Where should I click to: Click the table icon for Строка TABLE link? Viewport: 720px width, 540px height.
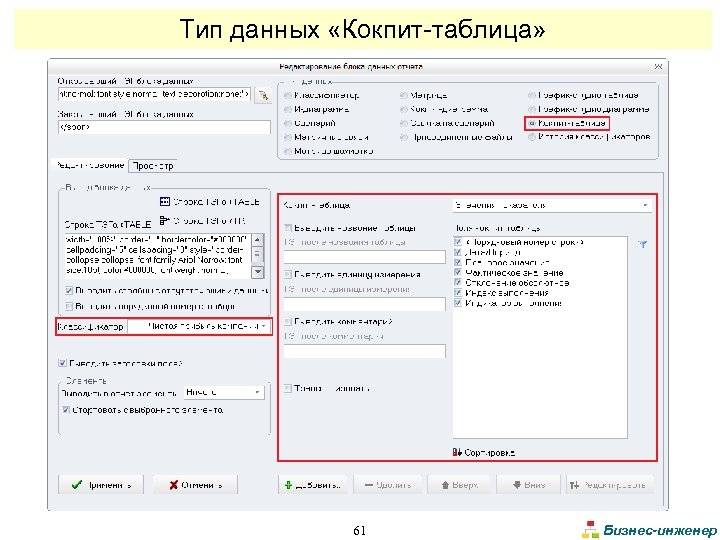(165, 202)
